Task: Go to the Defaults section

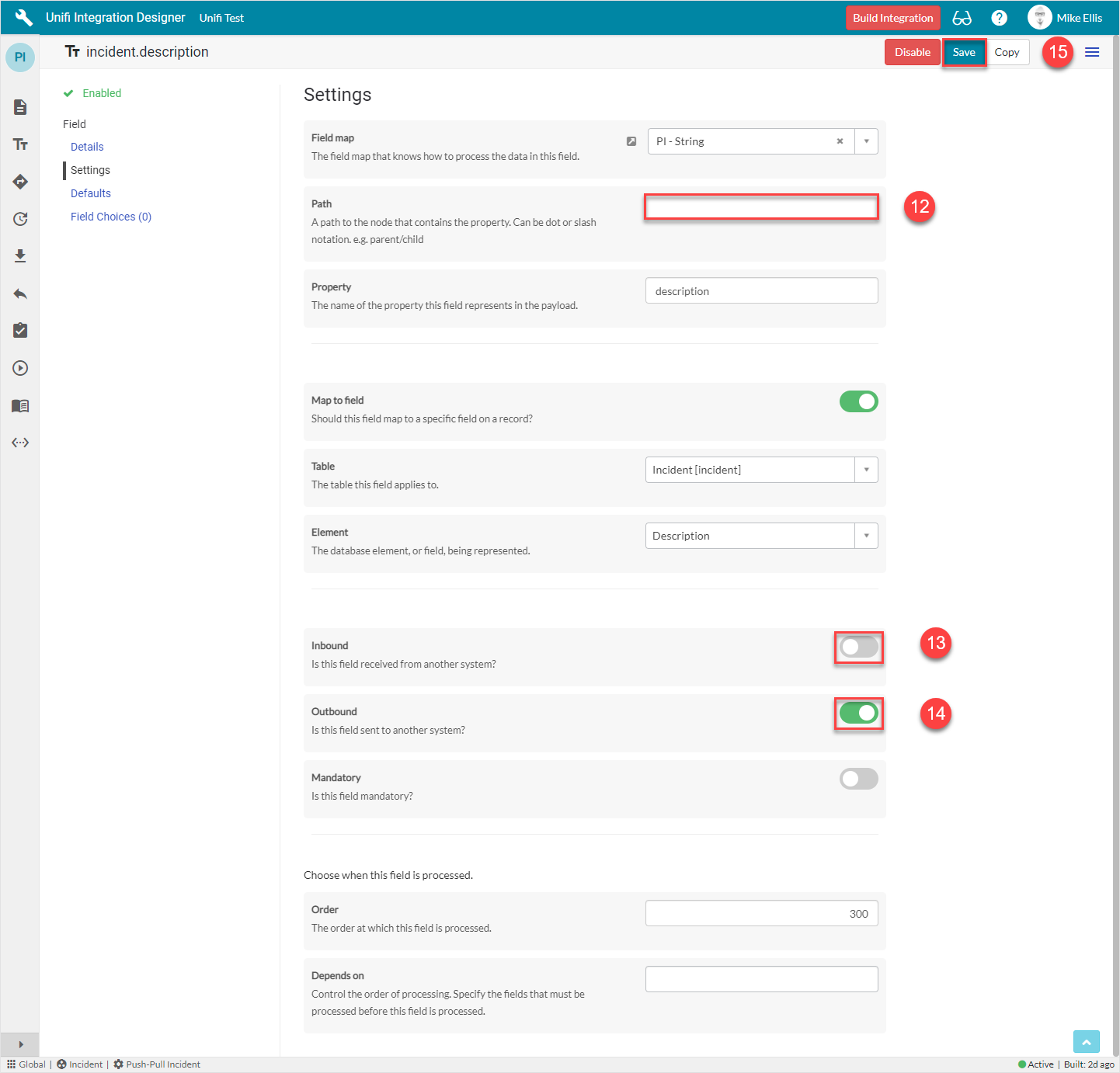Action: coord(91,193)
